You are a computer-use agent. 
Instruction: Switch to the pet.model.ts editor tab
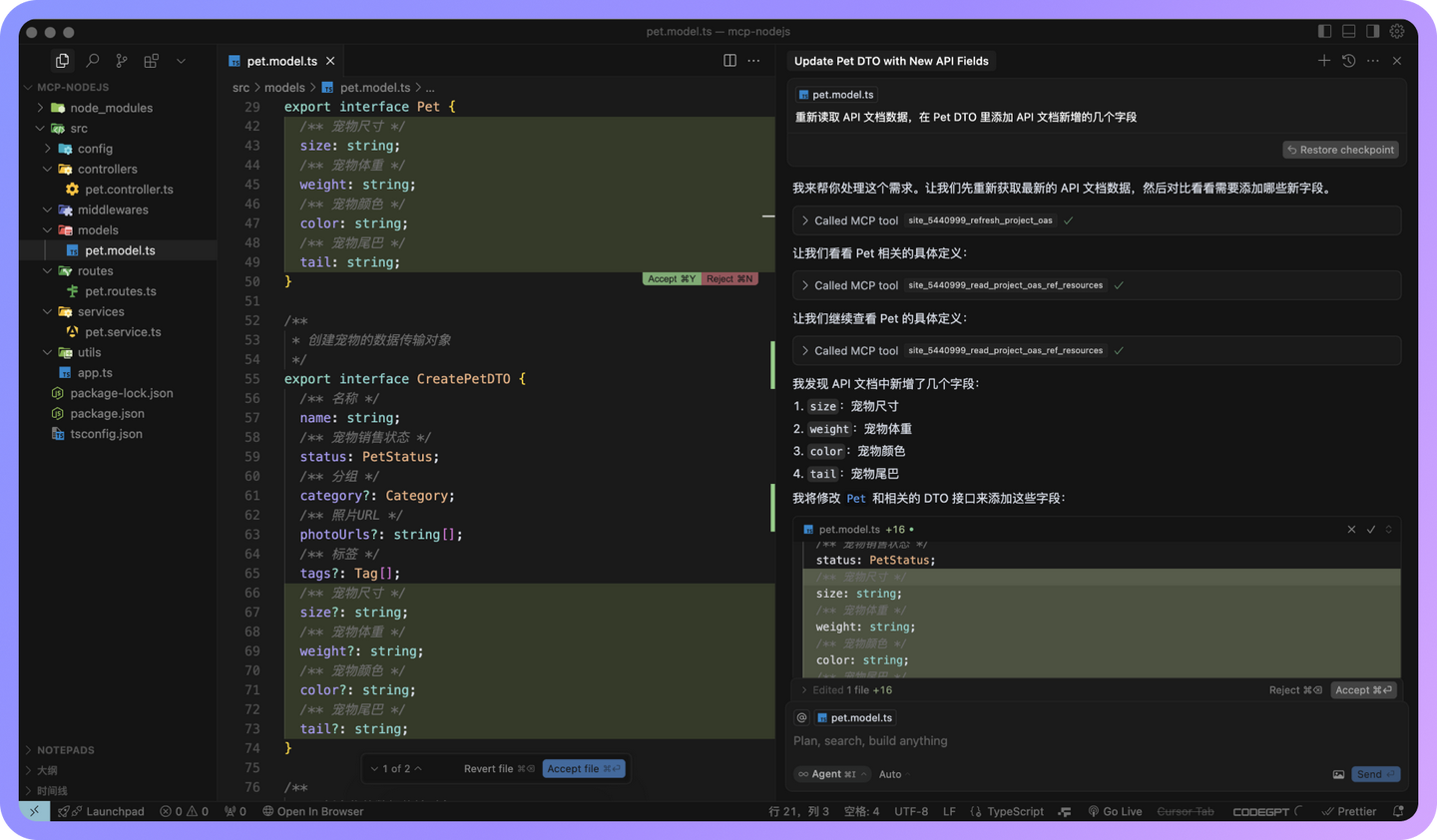280,60
